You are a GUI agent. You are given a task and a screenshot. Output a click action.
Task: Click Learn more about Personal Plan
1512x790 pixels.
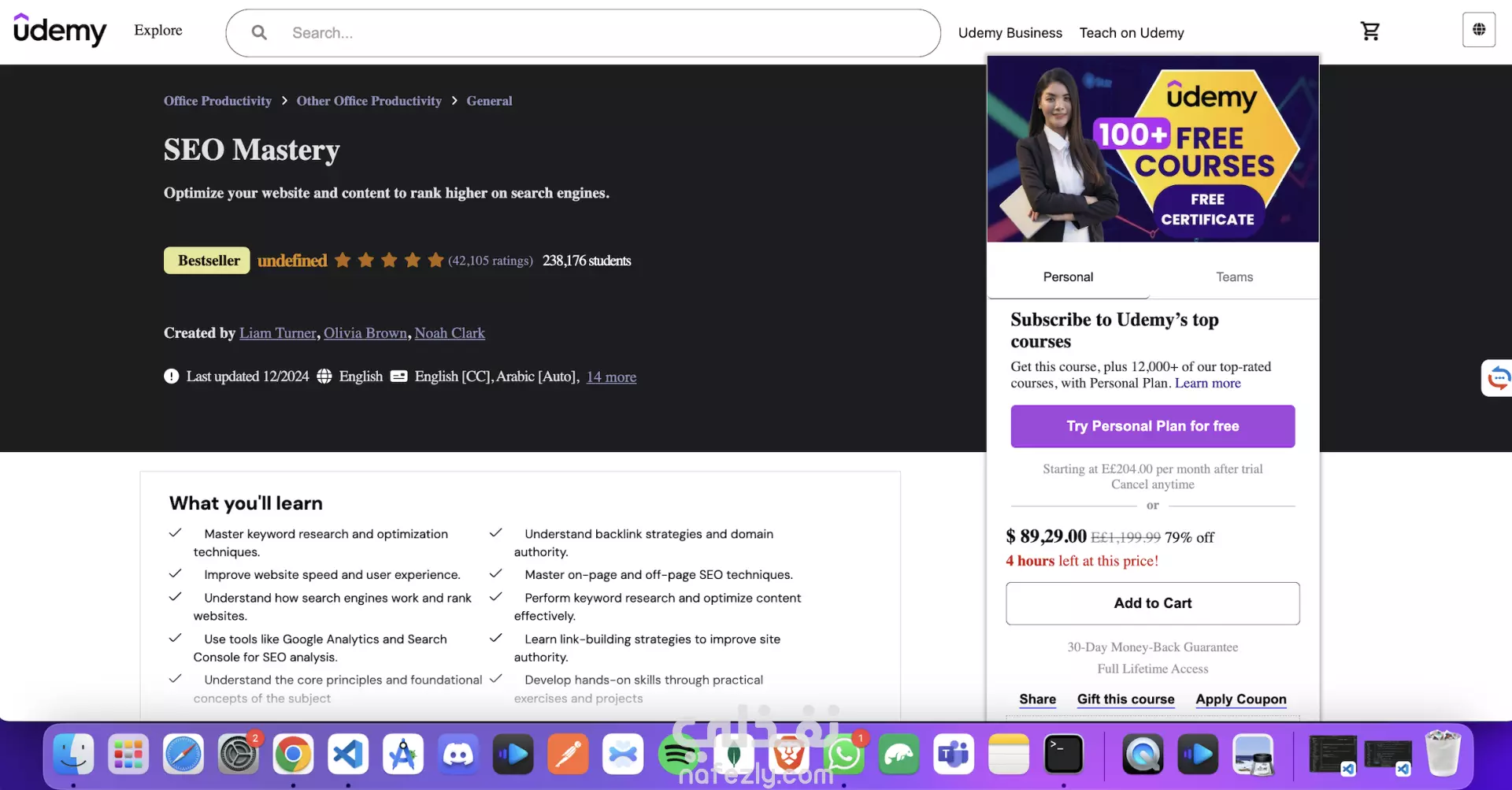[1208, 383]
